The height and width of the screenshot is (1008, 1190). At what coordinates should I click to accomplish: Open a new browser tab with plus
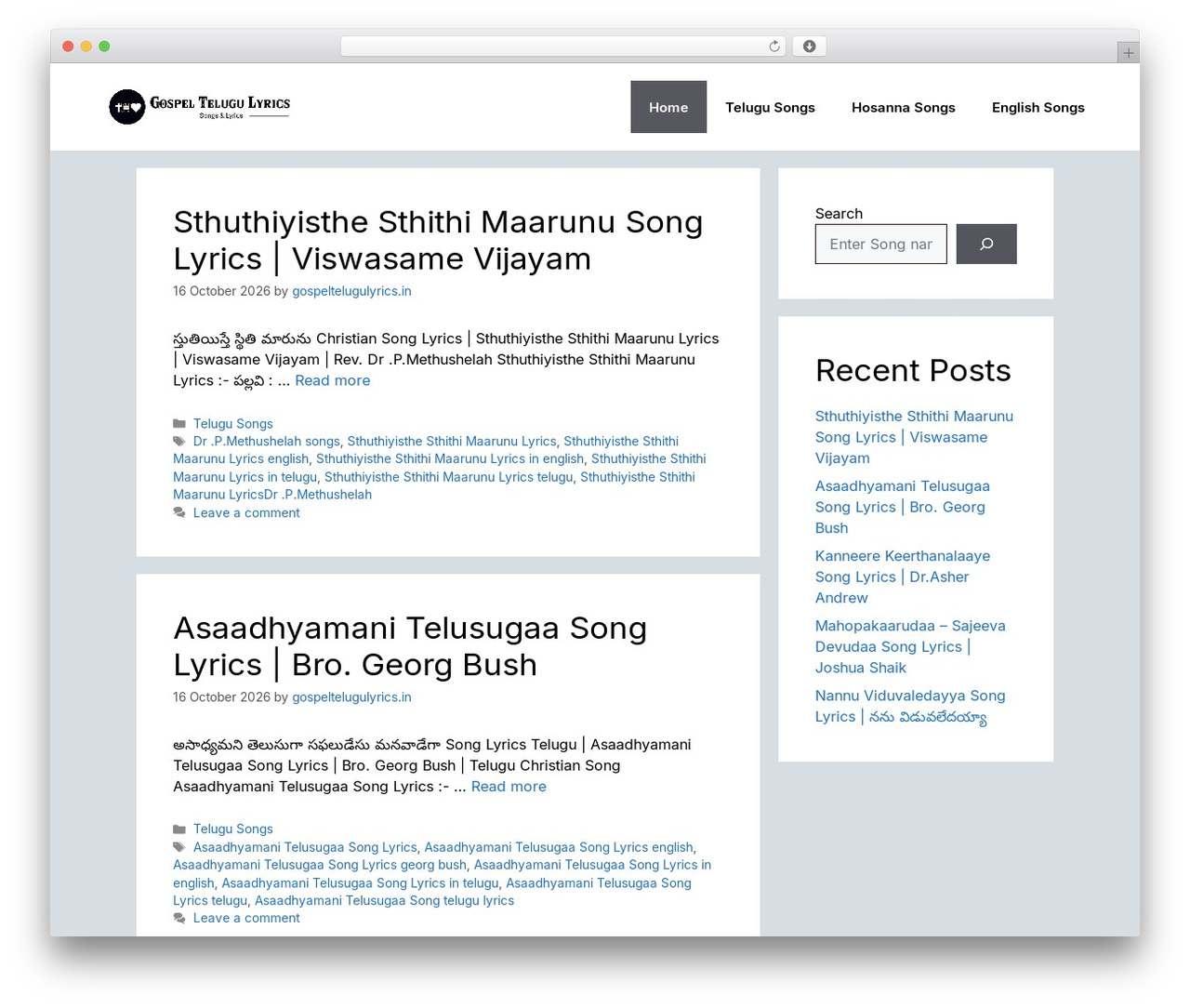(x=1128, y=53)
